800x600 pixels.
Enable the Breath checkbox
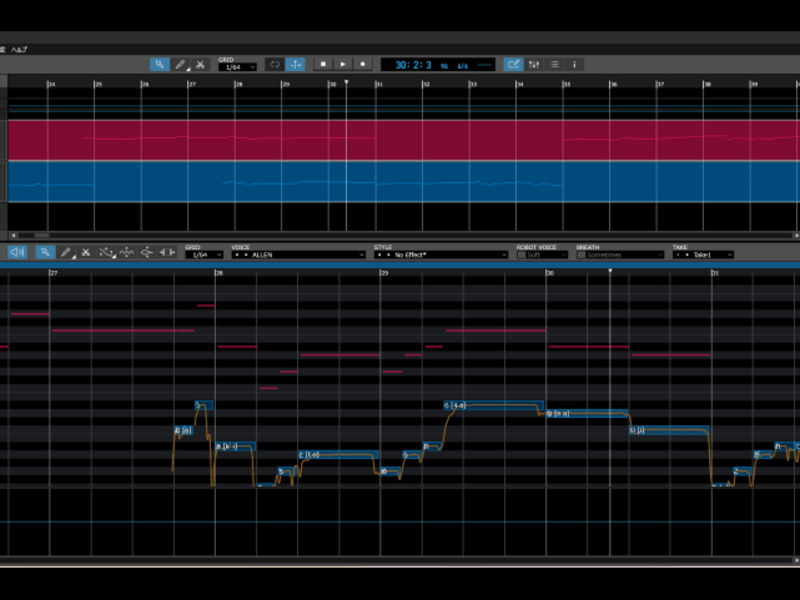point(581,255)
